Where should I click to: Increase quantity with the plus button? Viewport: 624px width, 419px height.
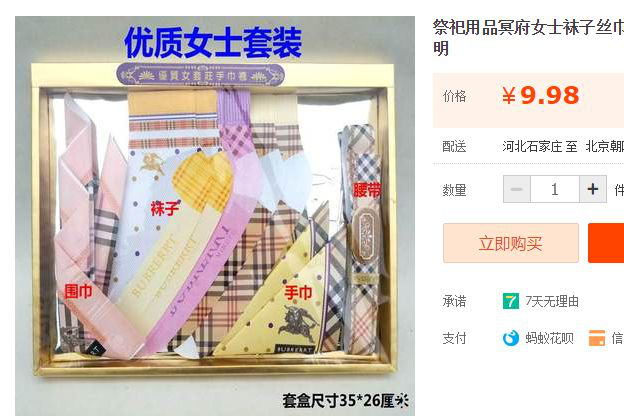tap(593, 189)
